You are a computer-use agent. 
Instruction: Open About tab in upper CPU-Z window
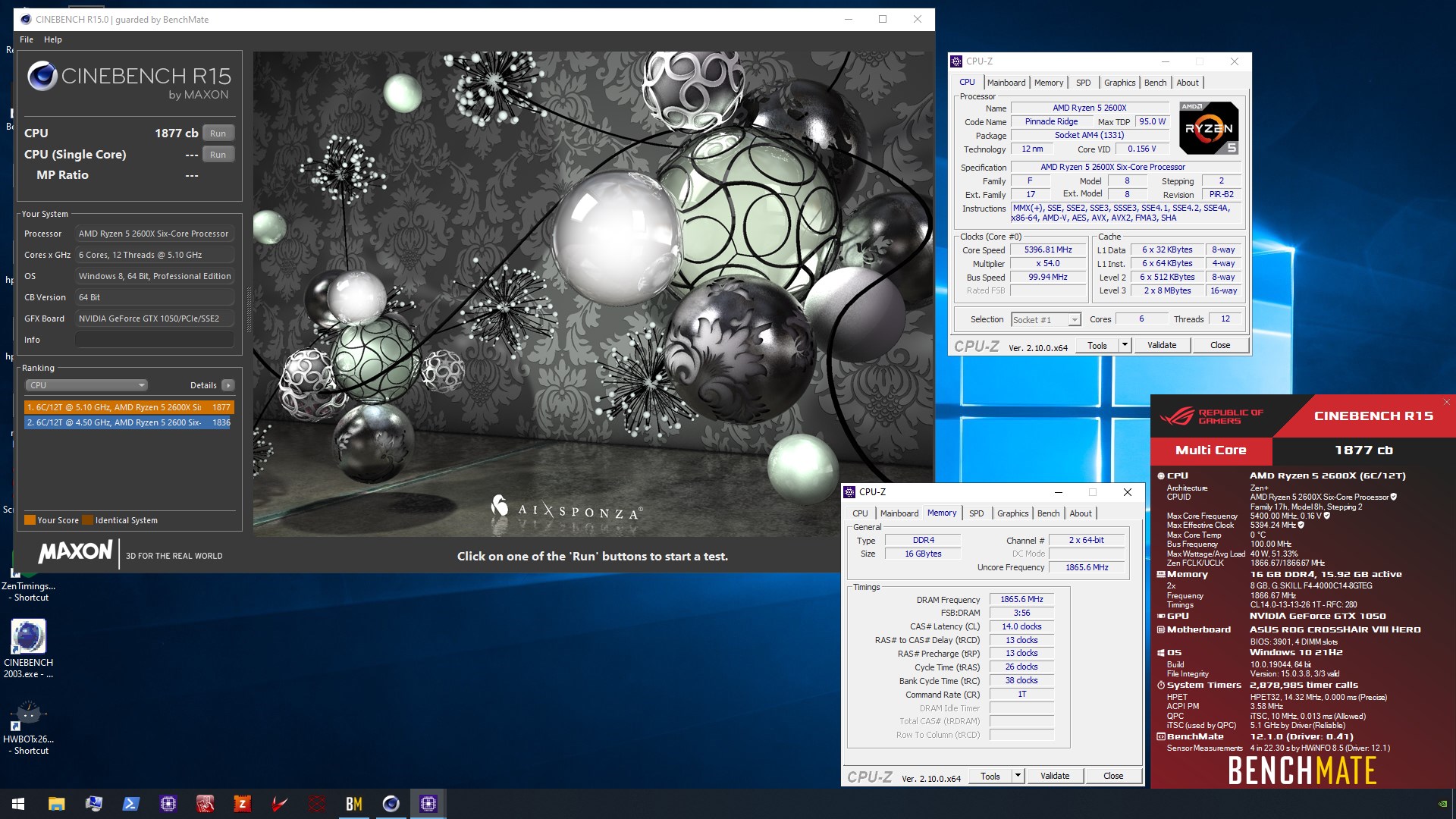[x=1188, y=83]
